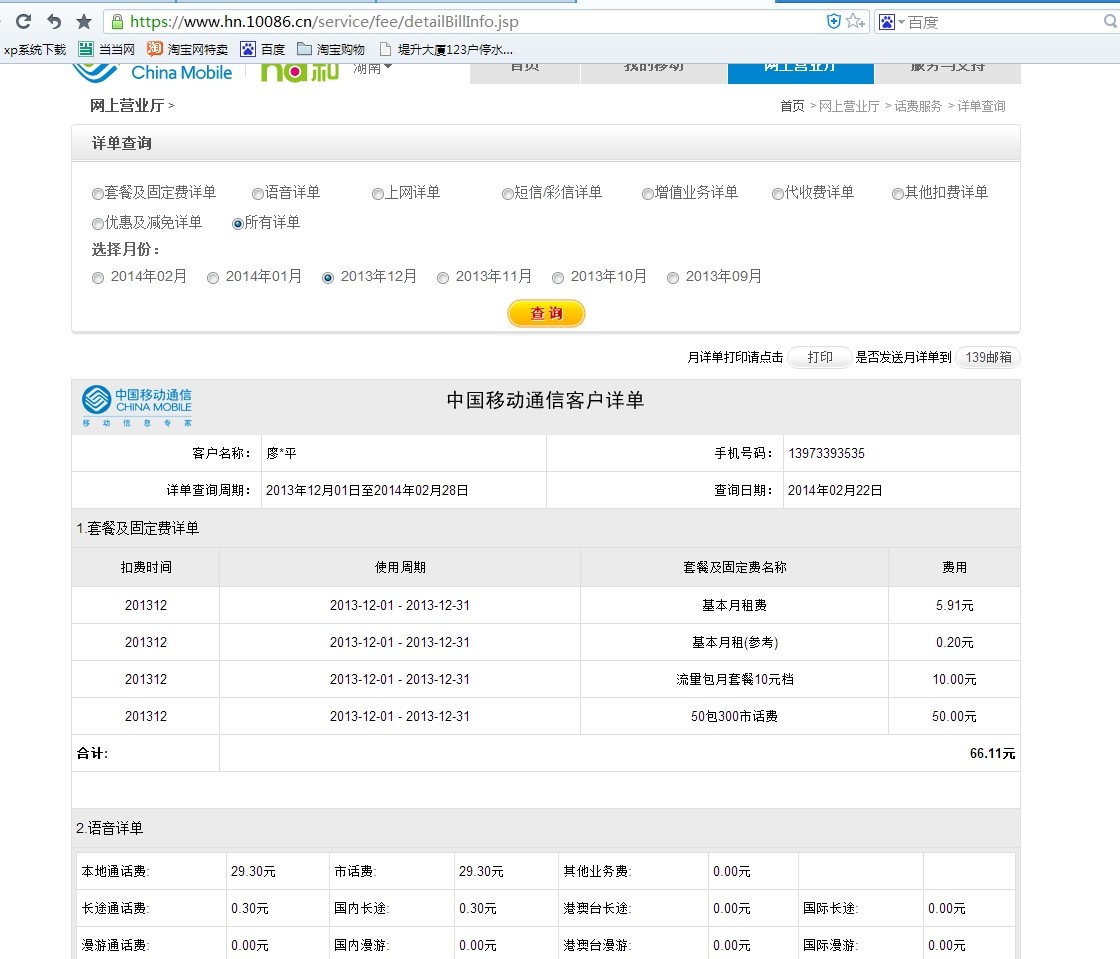
Task: Click the browser reload button
Action: pyautogui.click(x=23, y=21)
